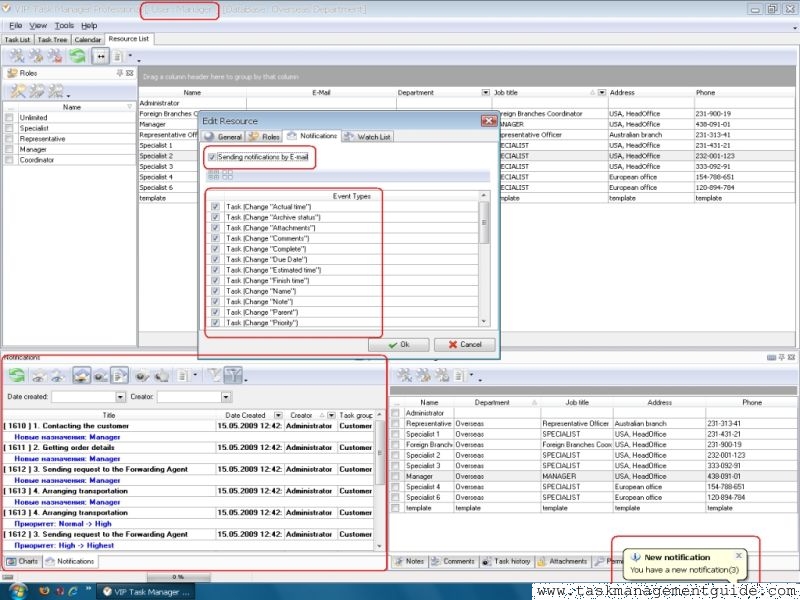Open the Creator column filter arrow in notifications grid

click(x=331, y=415)
